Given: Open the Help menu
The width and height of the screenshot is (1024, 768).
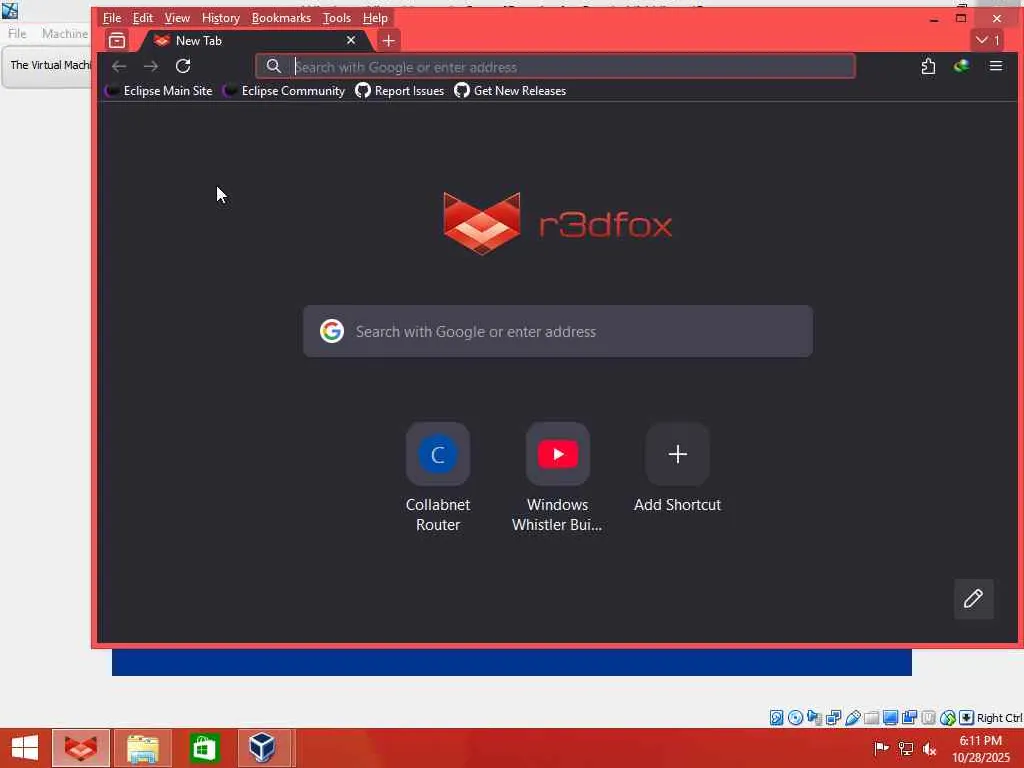Looking at the screenshot, I should (375, 18).
